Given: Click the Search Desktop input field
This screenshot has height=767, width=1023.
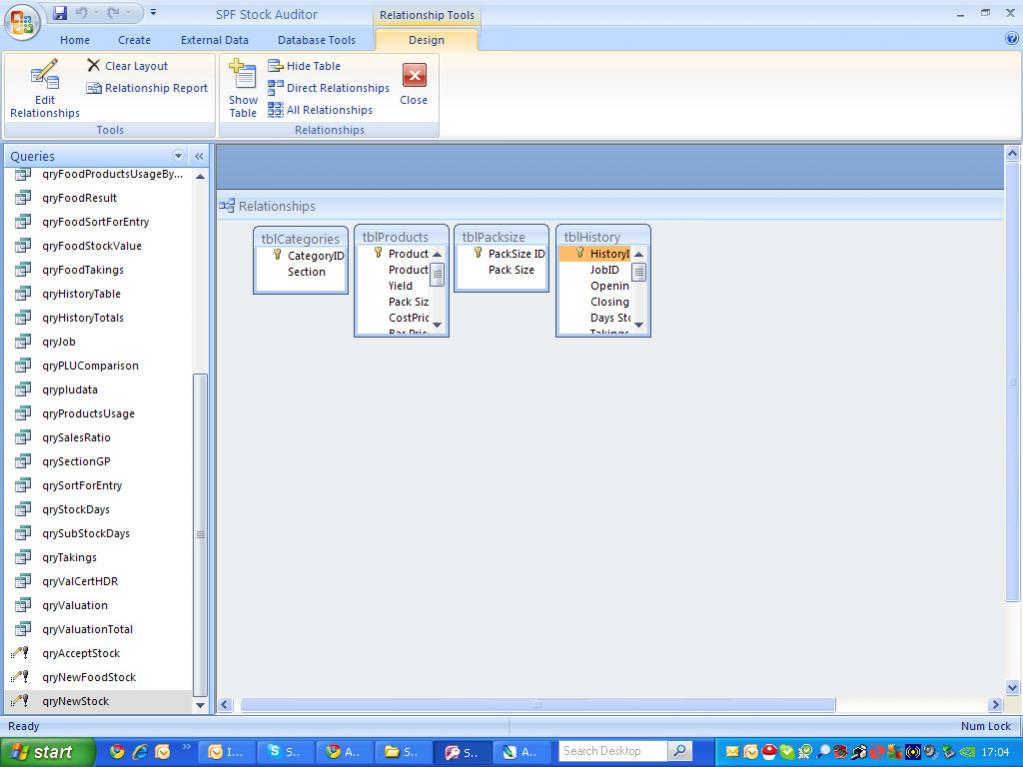Looking at the screenshot, I should pyautogui.click(x=613, y=751).
